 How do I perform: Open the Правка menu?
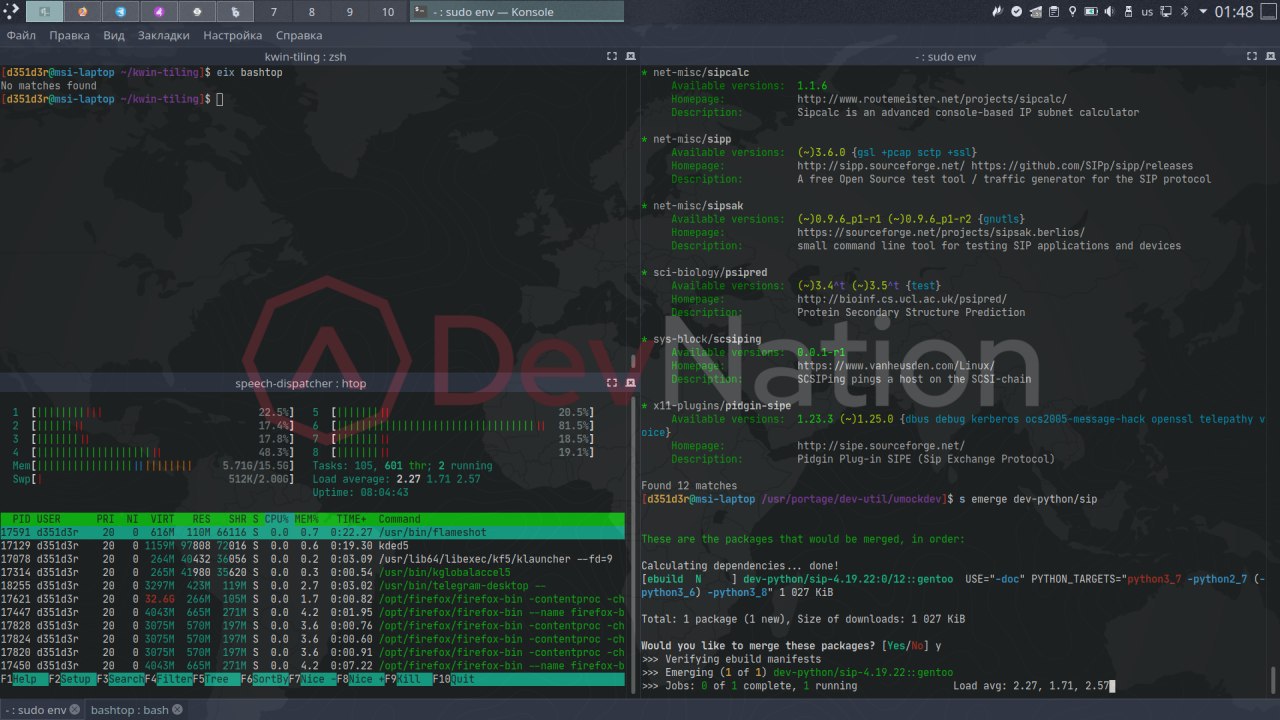pyautogui.click(x=69, y=35)
